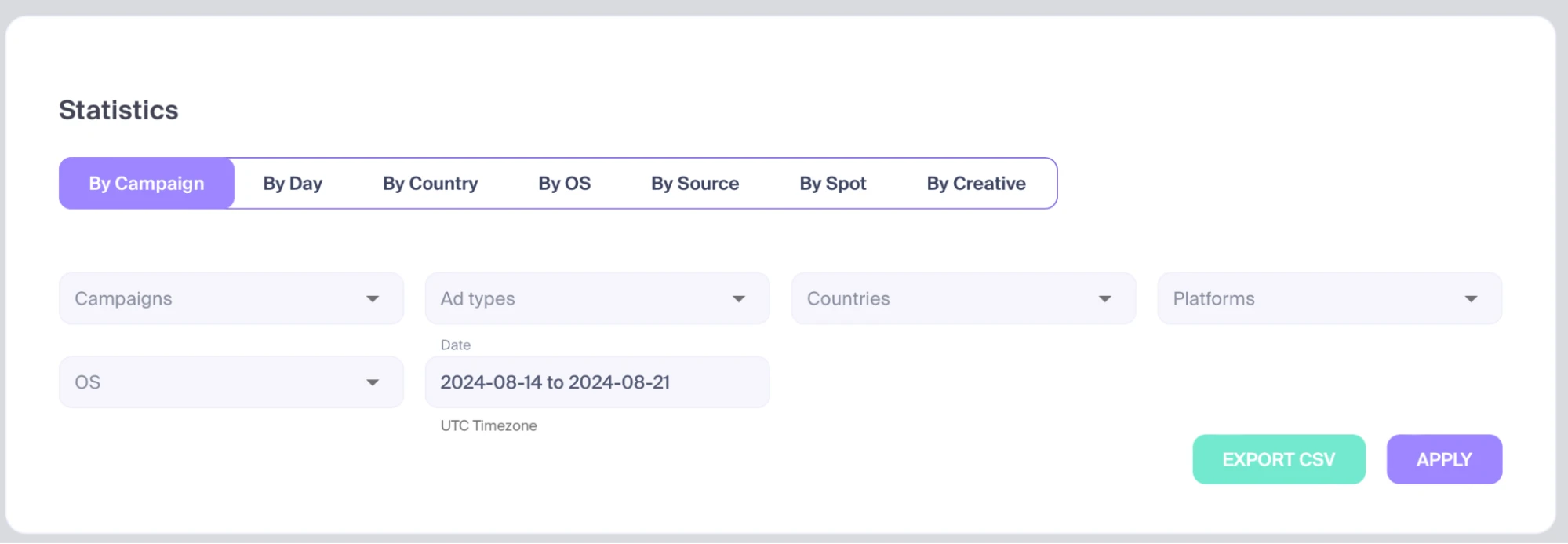Click the Date range input field
Viewport: 1568px width, 544px height.
click(x=598, y=382)
